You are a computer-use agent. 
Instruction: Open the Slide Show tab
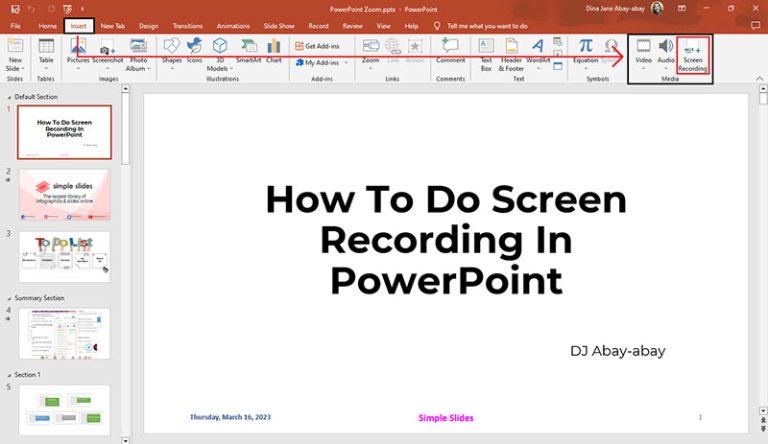279,26
